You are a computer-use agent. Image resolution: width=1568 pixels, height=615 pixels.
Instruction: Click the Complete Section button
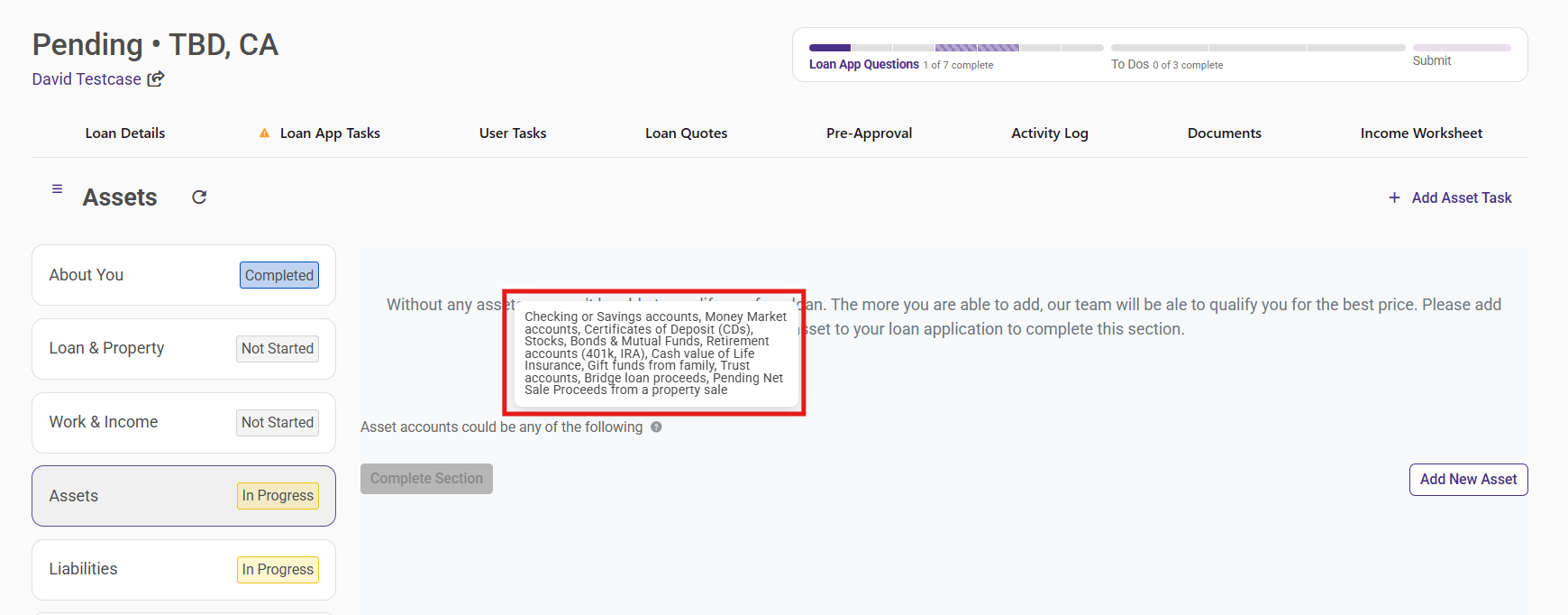pyautogui.click(x=426, y=479)
